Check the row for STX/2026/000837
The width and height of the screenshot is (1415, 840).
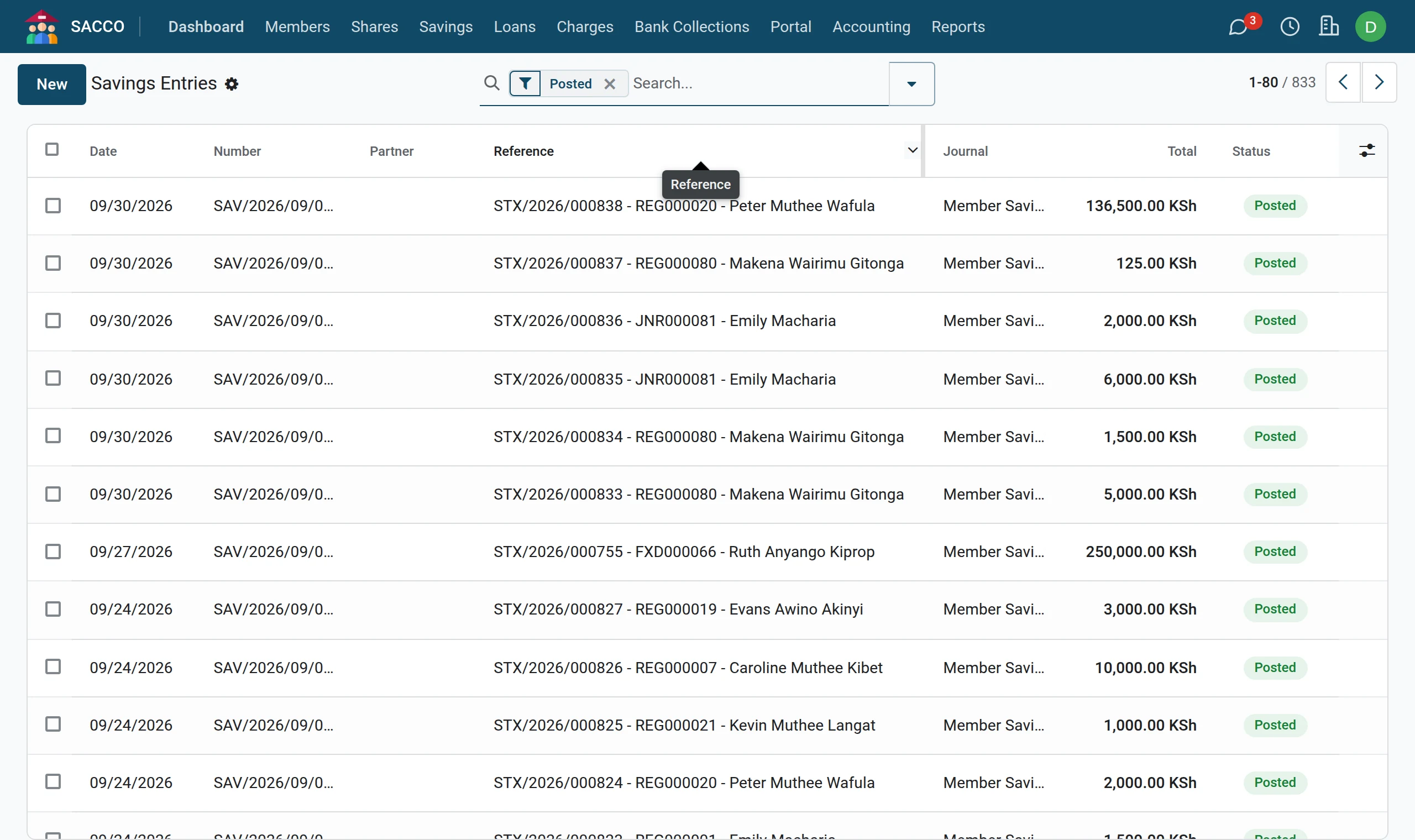tap(53, 263)
